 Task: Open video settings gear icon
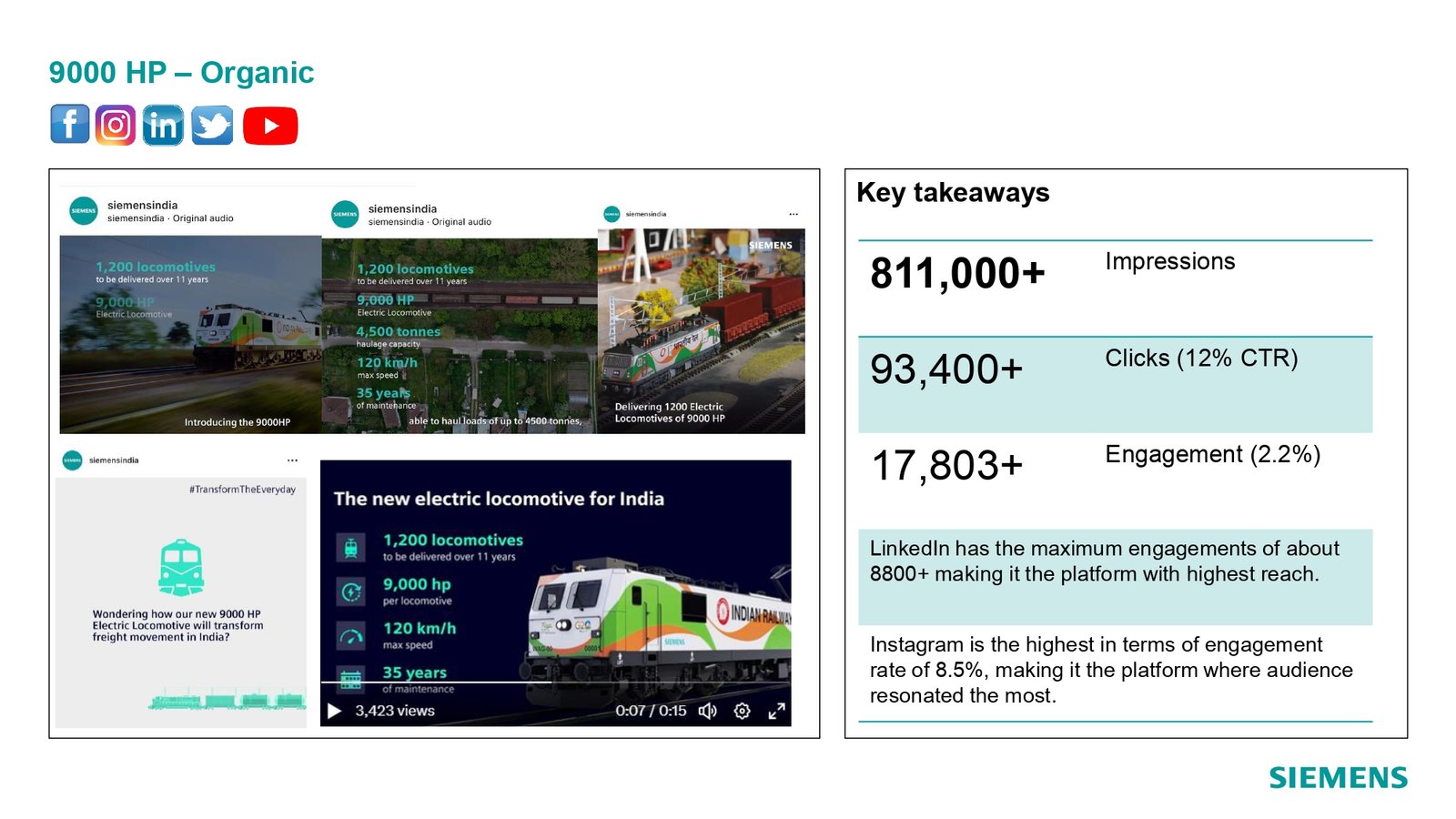click(742, 711)
